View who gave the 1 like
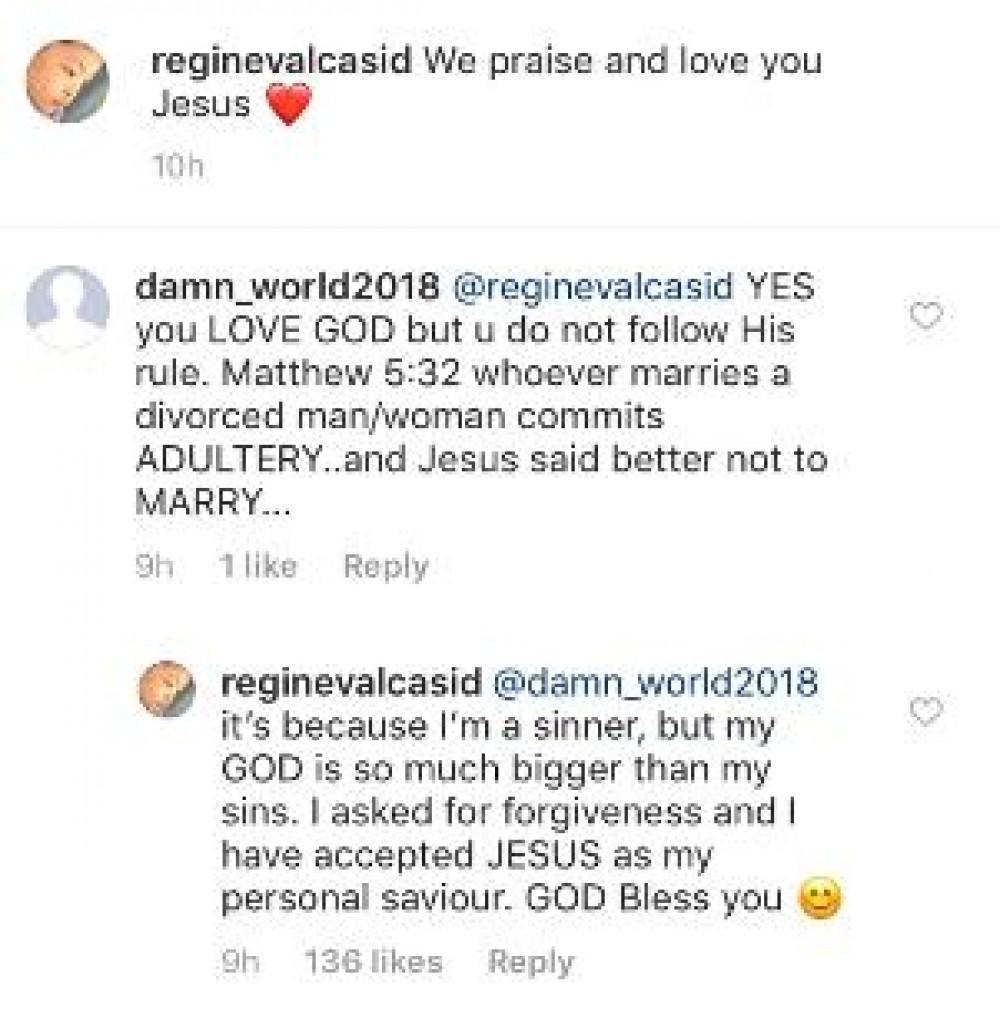Viewport: 1000px width, 1029px height. (x=258, y=567)
